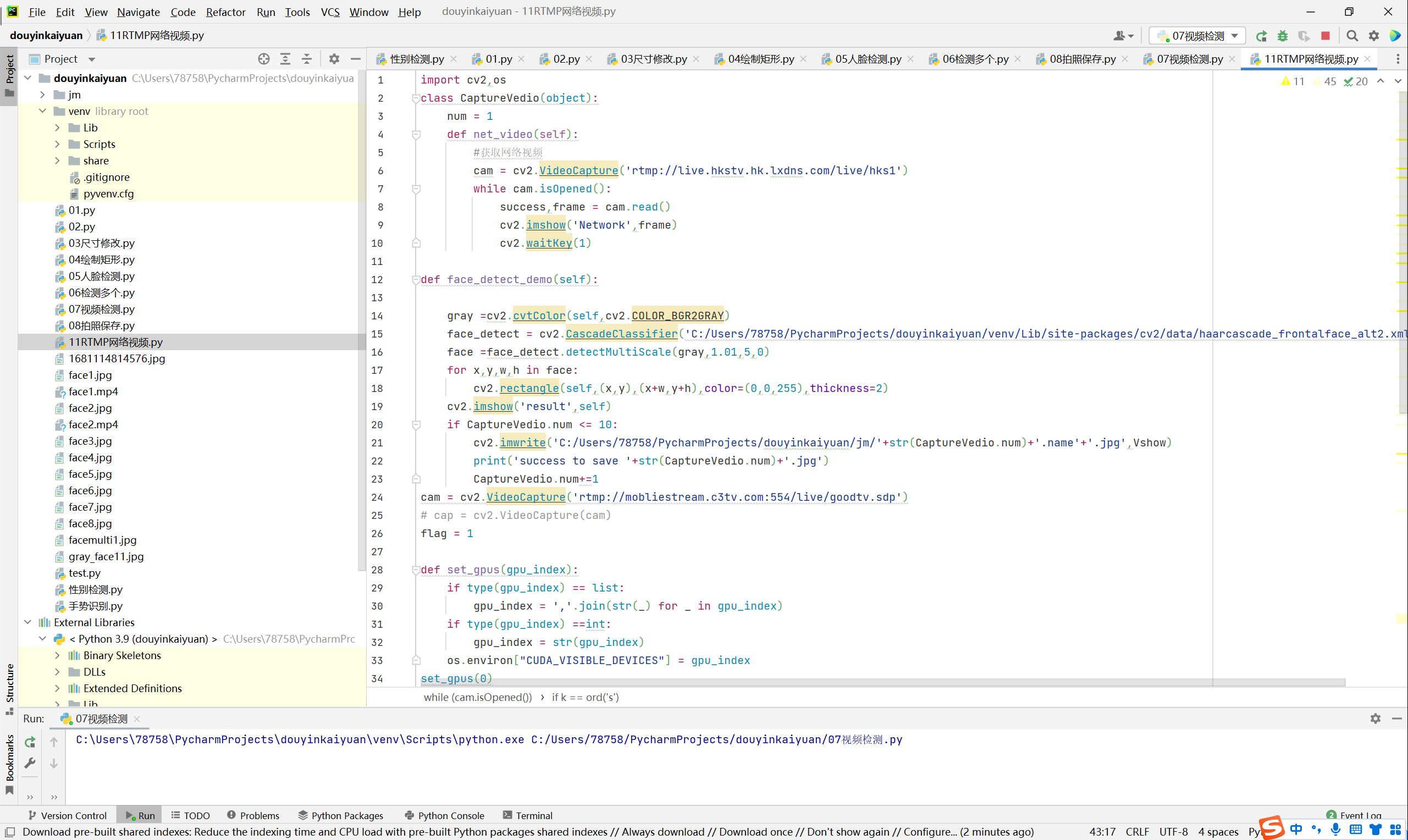Viewport: 1408px width, 840px height.
Task: Fold the class CaptureVedio code block
Action: (x=416, y=98)
